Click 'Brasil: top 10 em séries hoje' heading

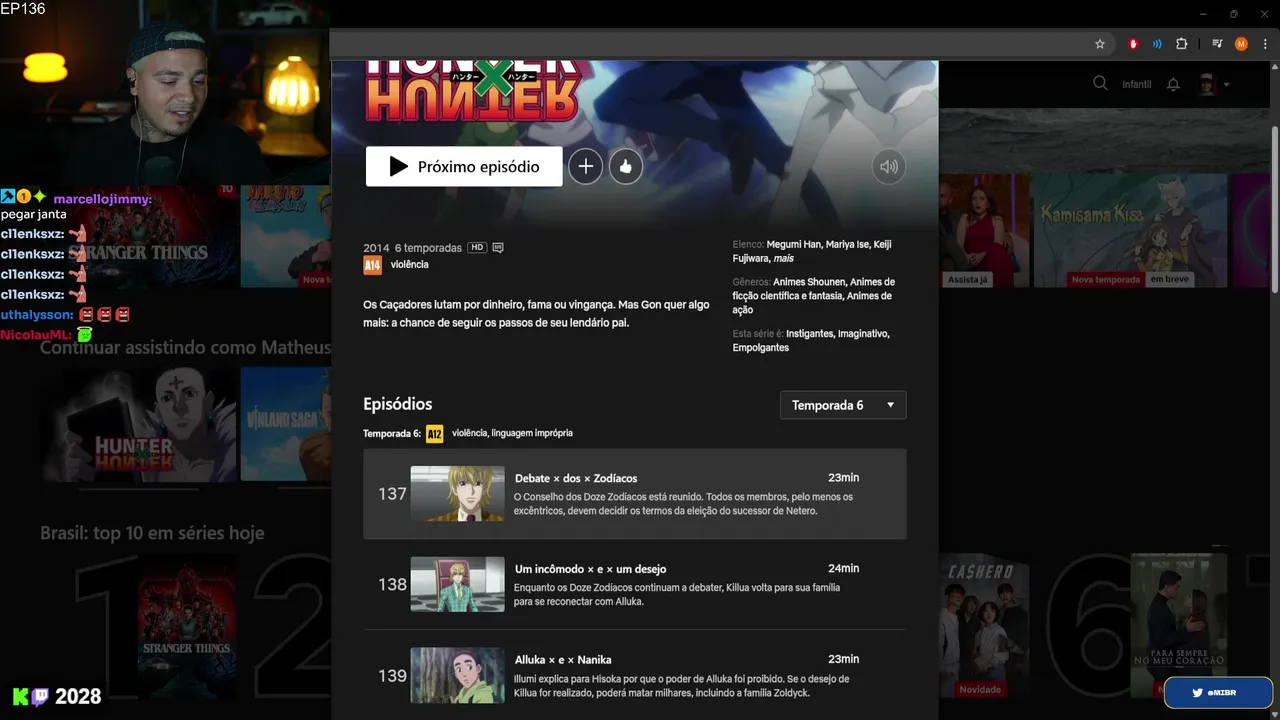pyautogui.click(x=152, y=533)
